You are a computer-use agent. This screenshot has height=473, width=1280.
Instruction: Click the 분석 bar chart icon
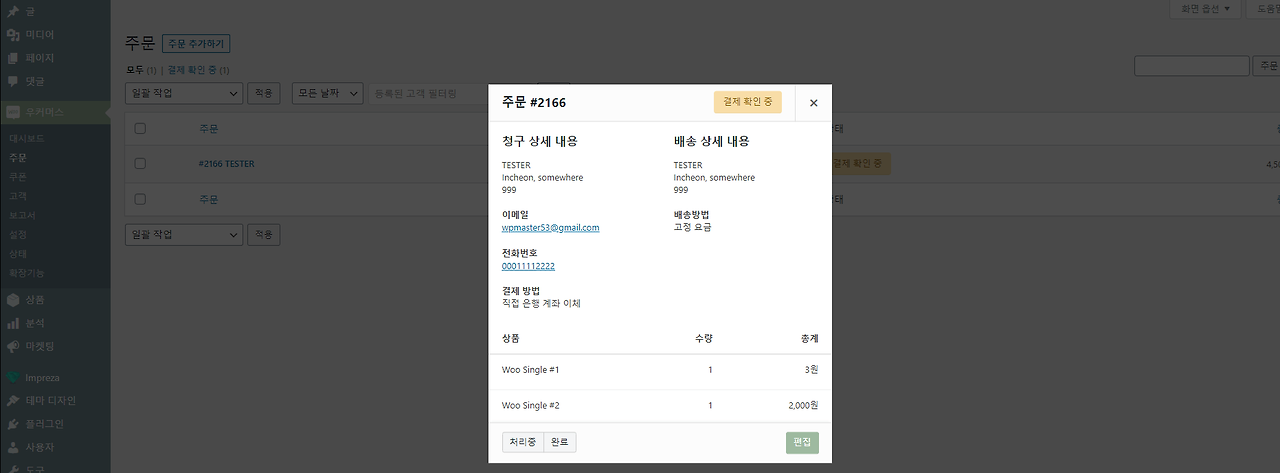(13, 323)
